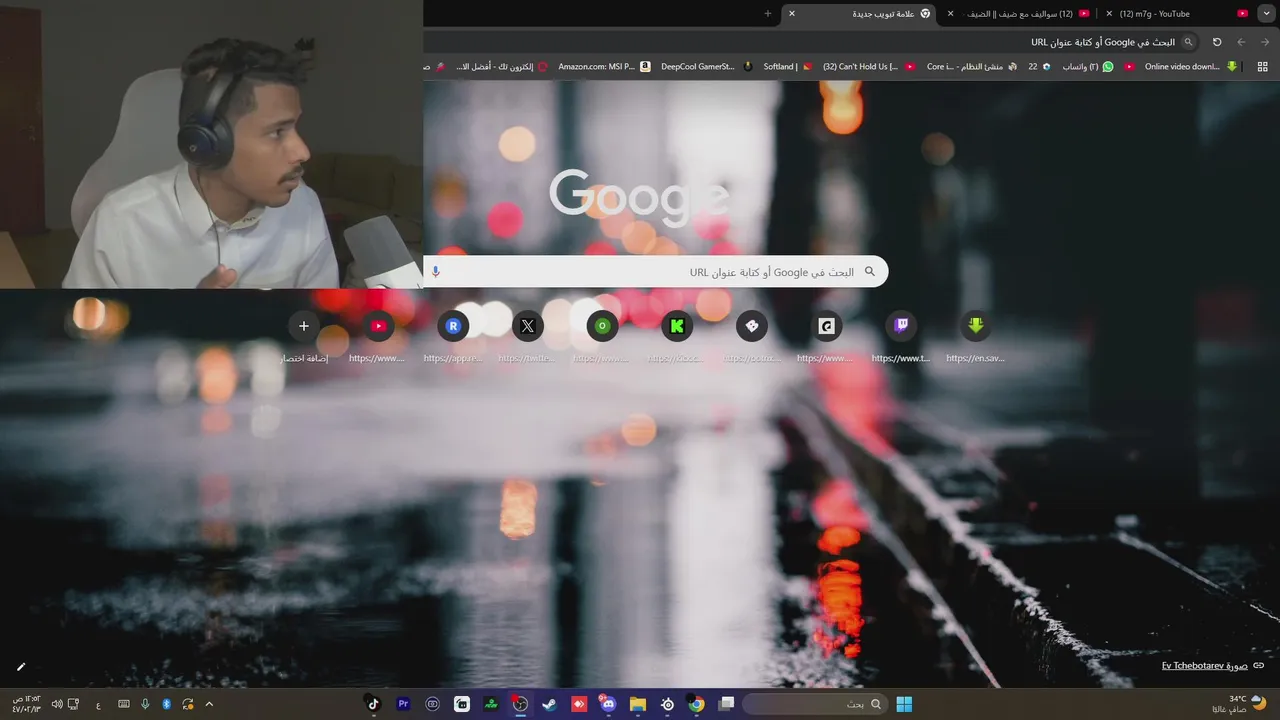Switch to the m7g - YouTube tab
Image resolution: width=1280 pixels, height=720 pixels.
pos(1175,14)
